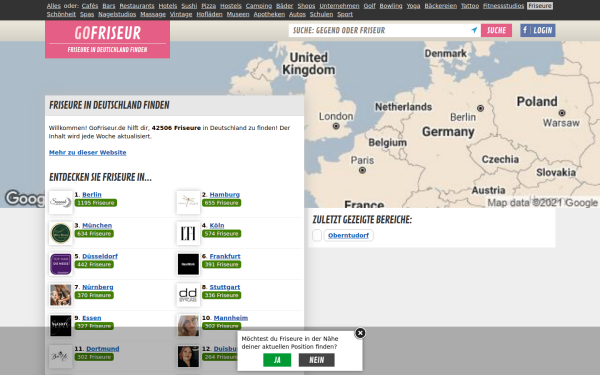Viewport: 600px width, 375px height.
Task: Select the Schönheit category in top menu
Action: [61, 14]
